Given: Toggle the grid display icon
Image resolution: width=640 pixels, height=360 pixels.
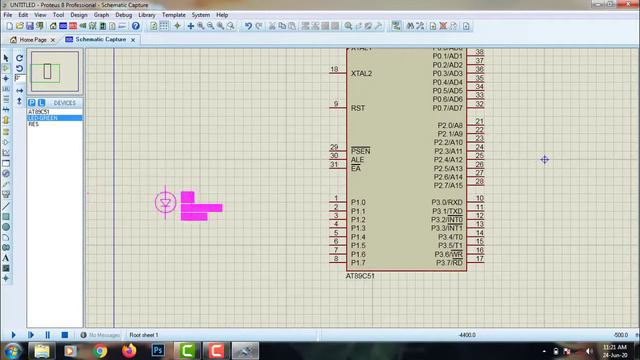Looking at the screenshot, I should pos(164,26).
